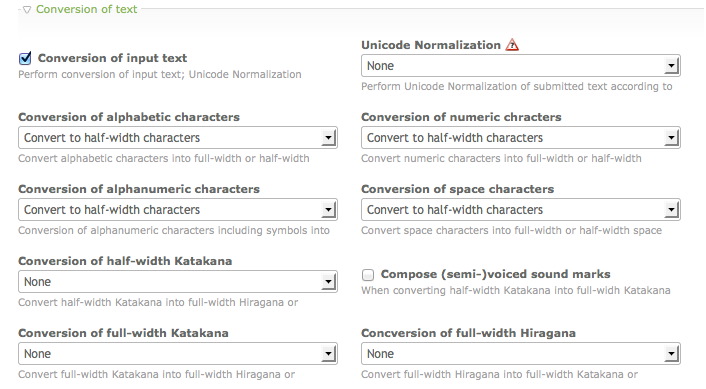706x389 pixels.
Task: Open Conversion of space characters dropdown
Action: 520,210
